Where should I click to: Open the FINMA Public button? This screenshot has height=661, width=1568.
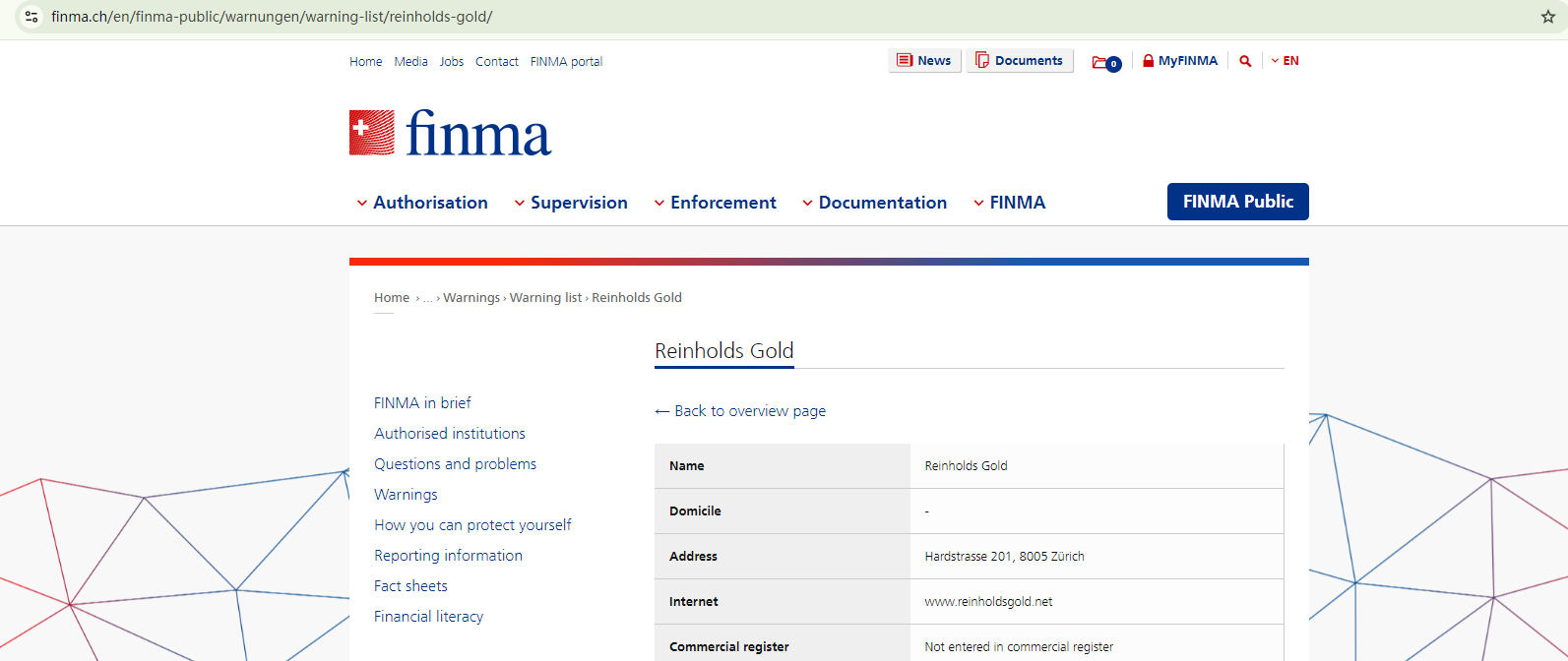pyautogui.click(x=1238, y=202)
